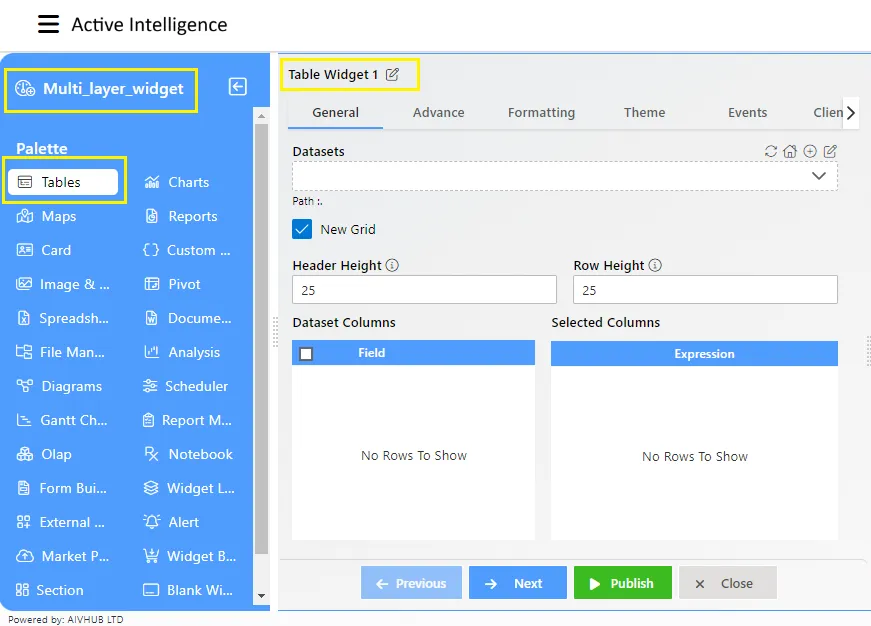Open the hamburger navigation menu
871x626 pixels.
(48, 24)
